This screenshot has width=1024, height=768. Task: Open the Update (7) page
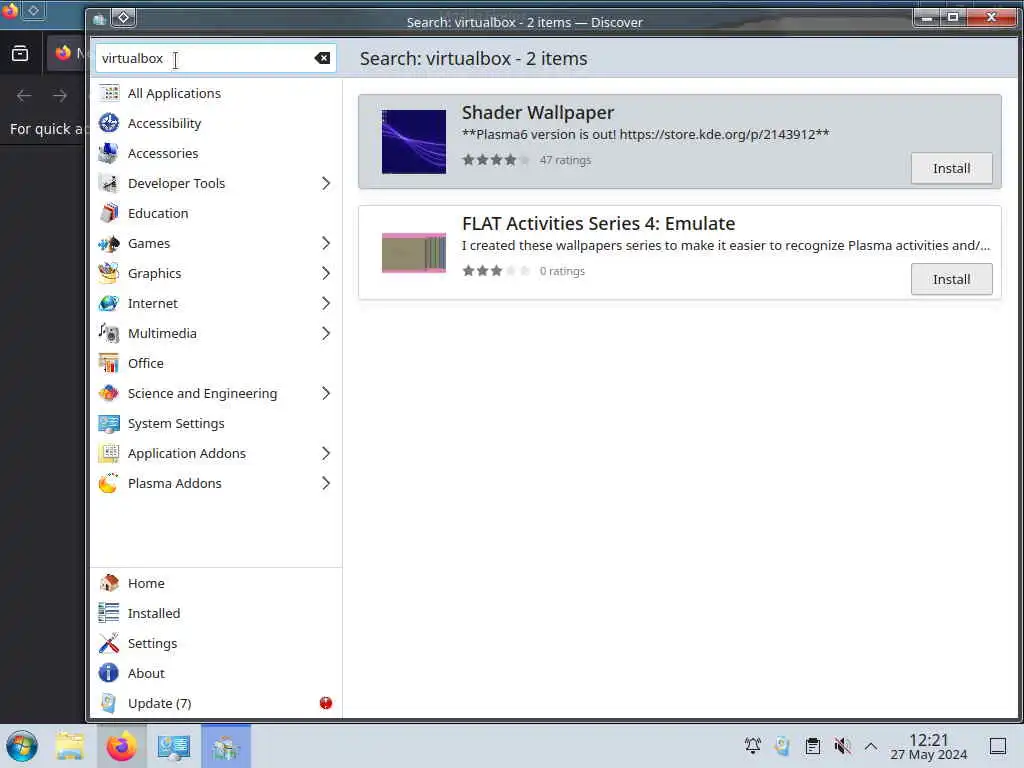click(x=216, y=703)
